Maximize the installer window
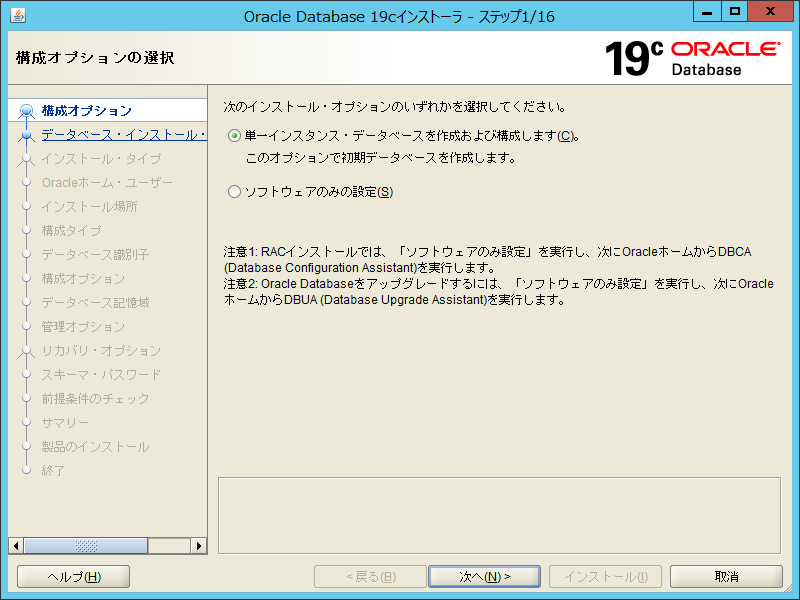The image size is (800, 600). click(x=735, y=11)
